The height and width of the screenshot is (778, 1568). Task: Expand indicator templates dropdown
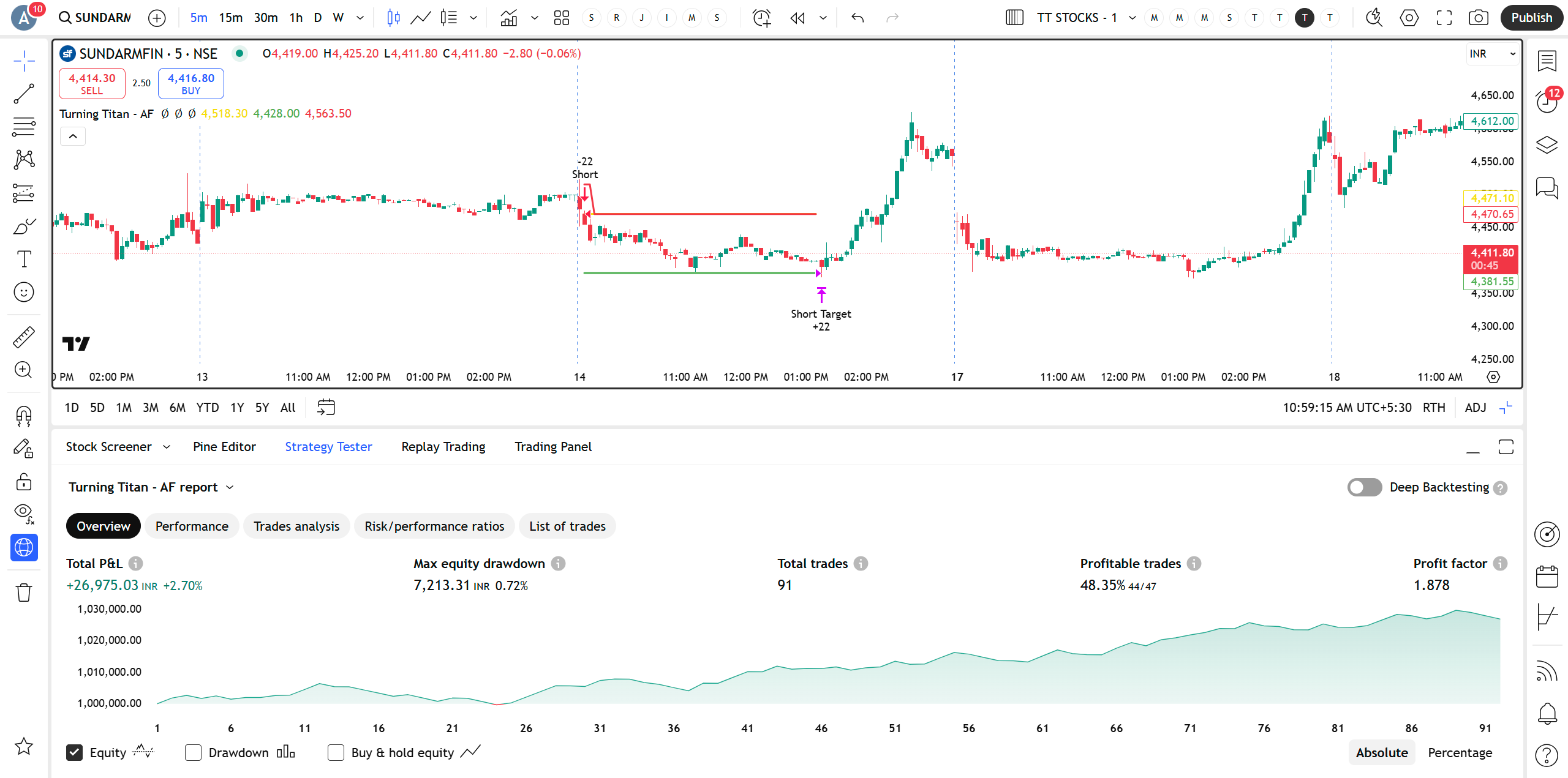(x=534, y=18)
